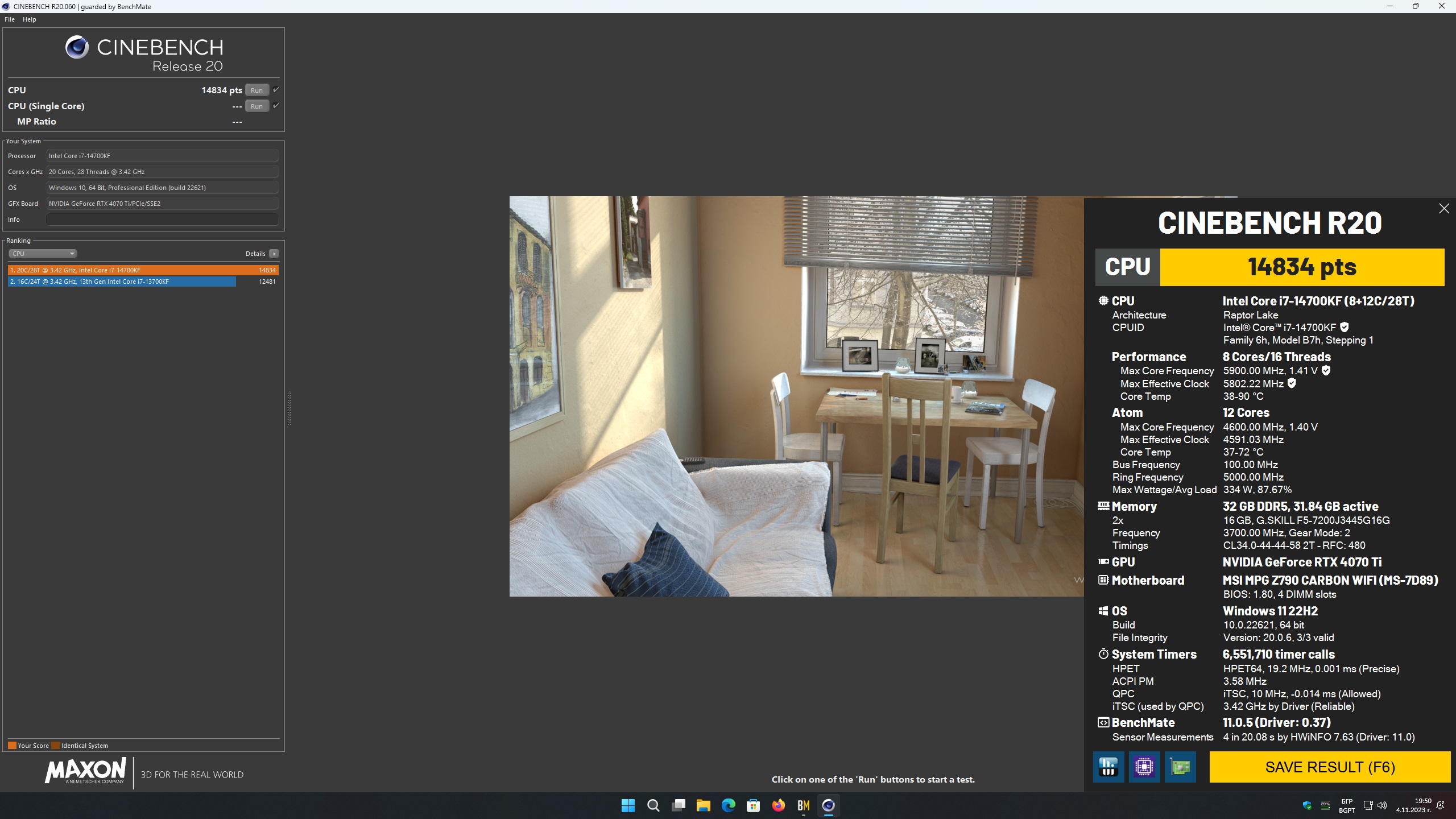
Task: Click the Processor field Intel Core i7-14700KF
Action: pyautogui.click(x=162, y=156)
